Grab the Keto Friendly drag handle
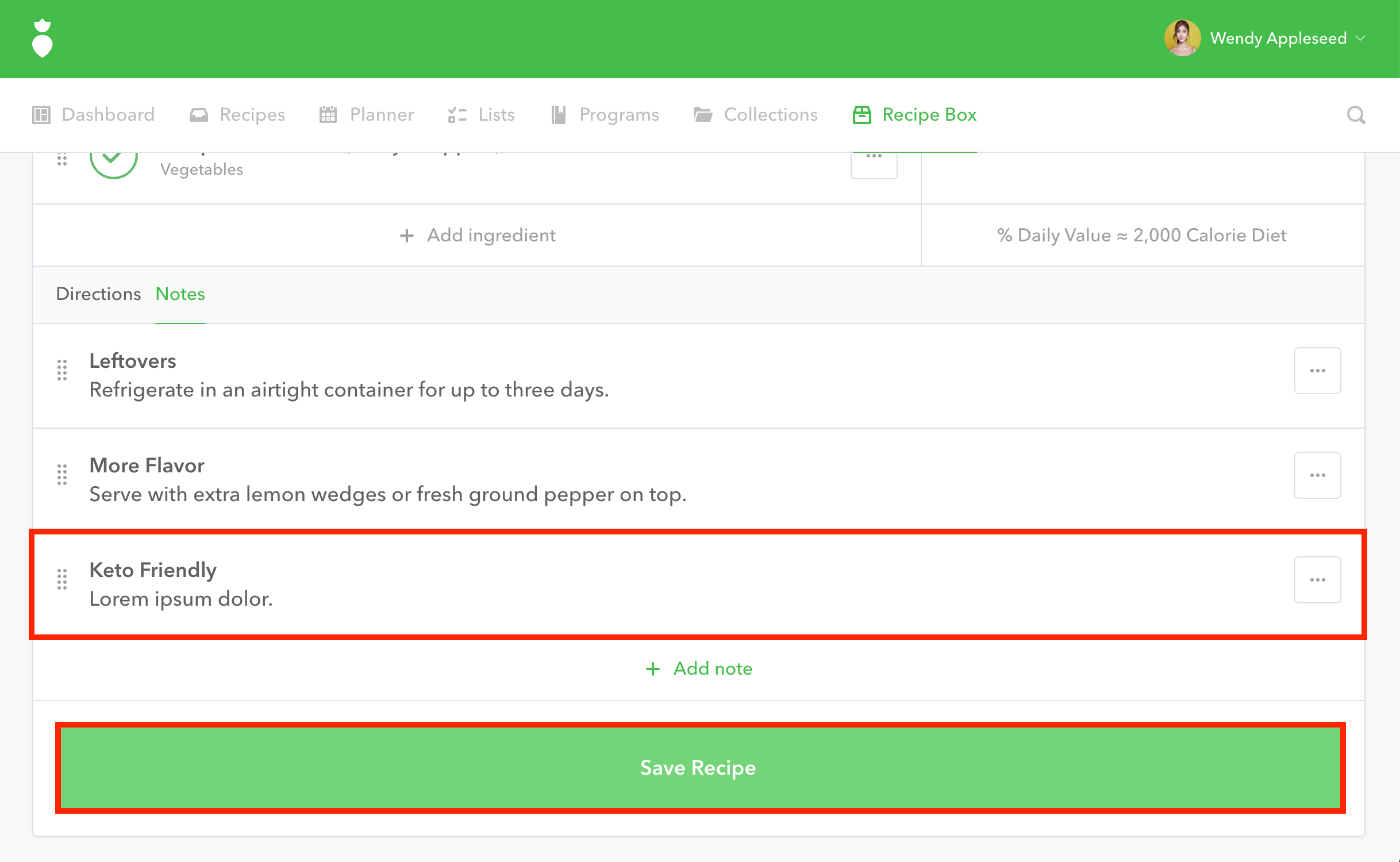This screenshot has width=1400, height=862. 62,579
